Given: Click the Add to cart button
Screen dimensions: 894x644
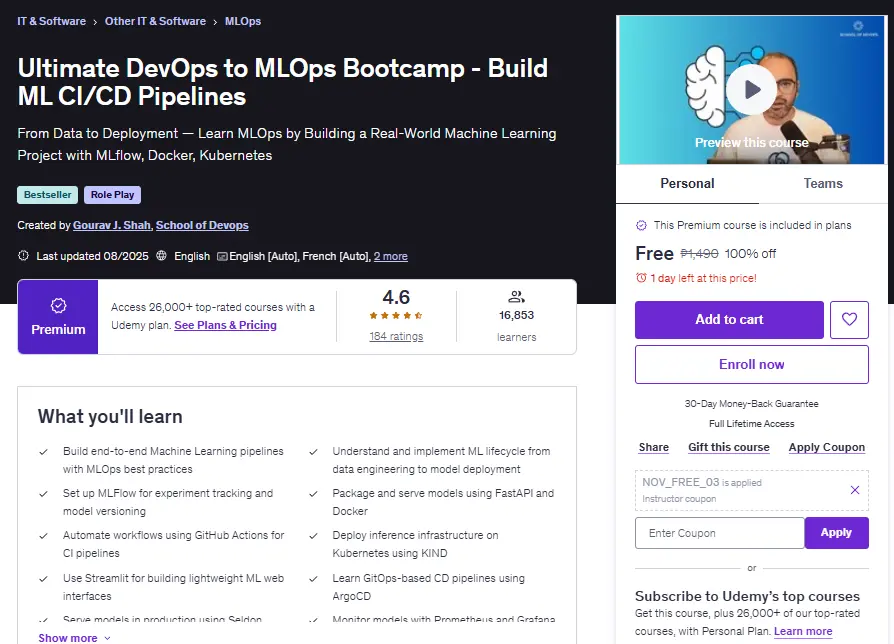Looking at the screenshot, I should pos(729,320).
